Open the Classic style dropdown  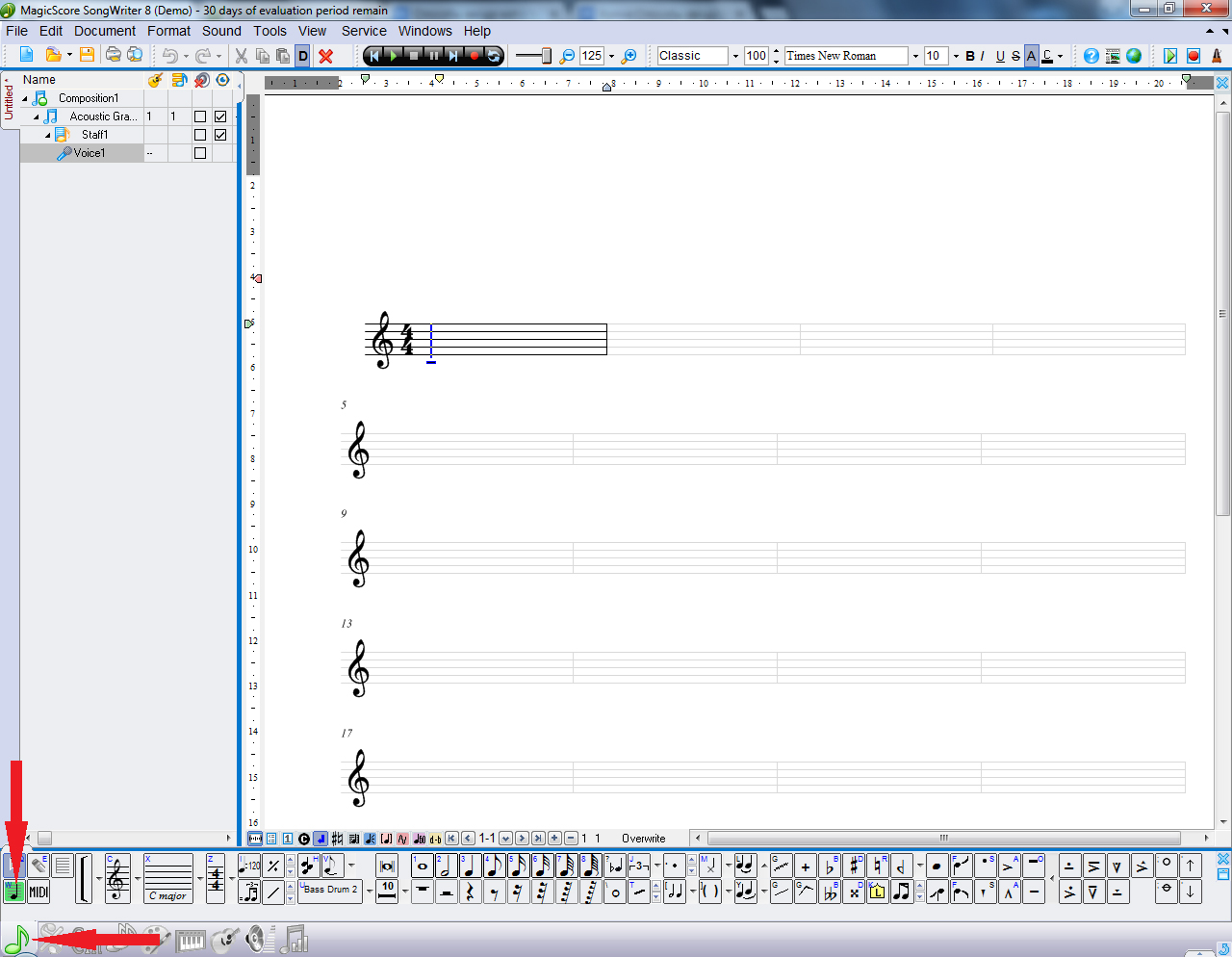735,56
